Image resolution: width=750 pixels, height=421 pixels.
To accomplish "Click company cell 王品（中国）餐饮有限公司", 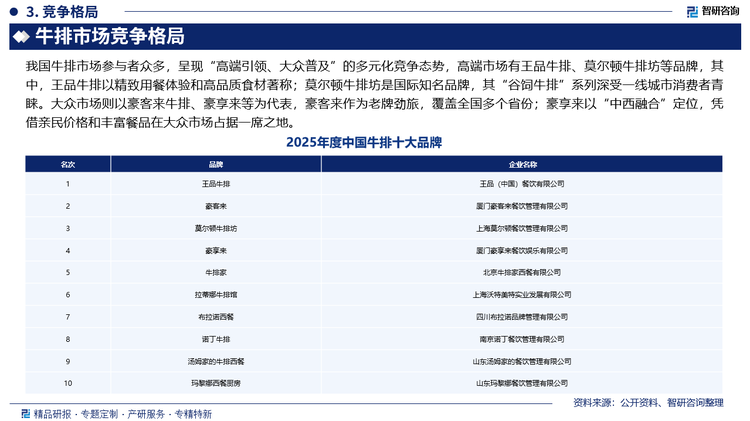I will 522,184.
